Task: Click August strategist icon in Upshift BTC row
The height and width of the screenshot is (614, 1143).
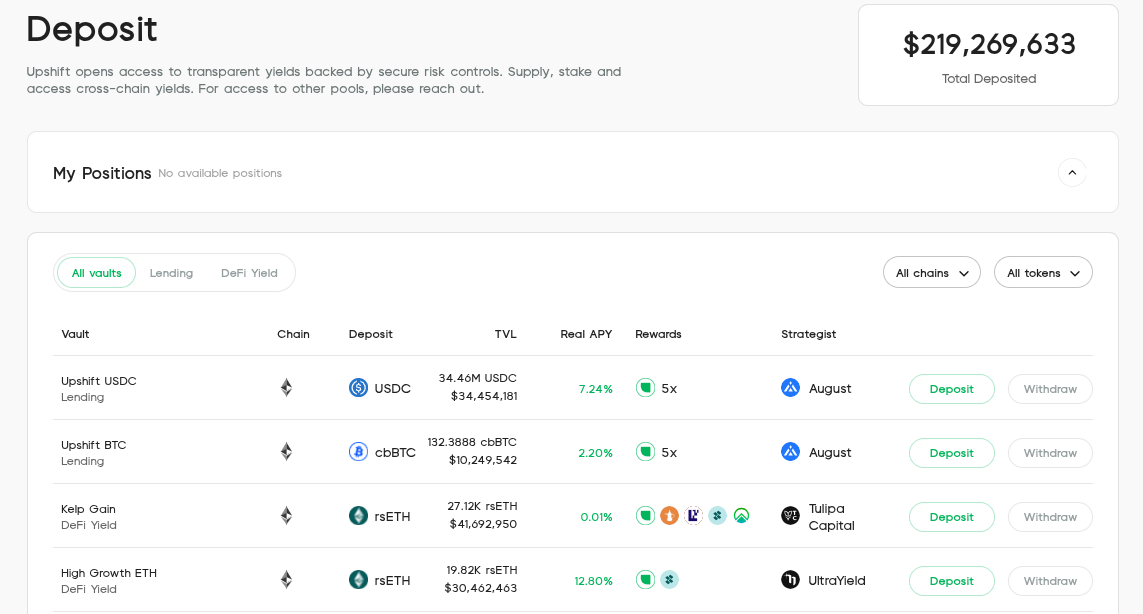Action: click(x=790, y=452)
